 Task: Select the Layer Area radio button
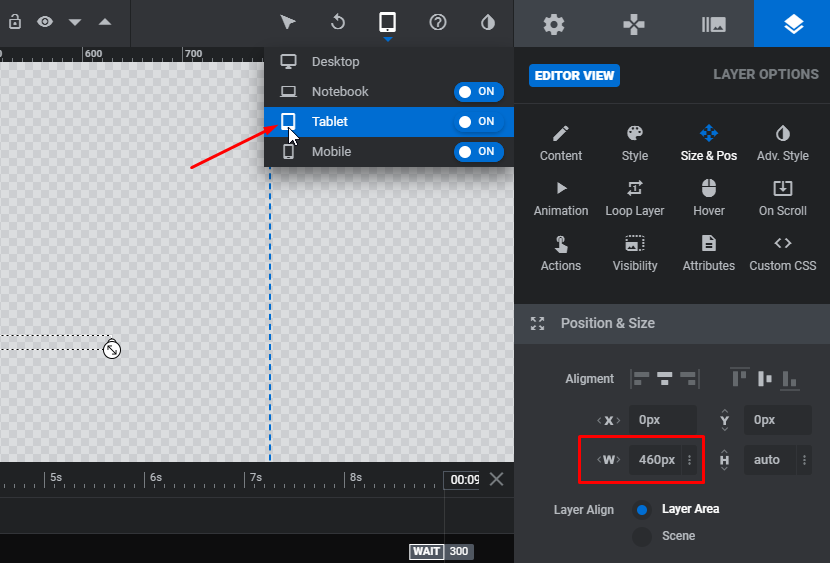642,510
